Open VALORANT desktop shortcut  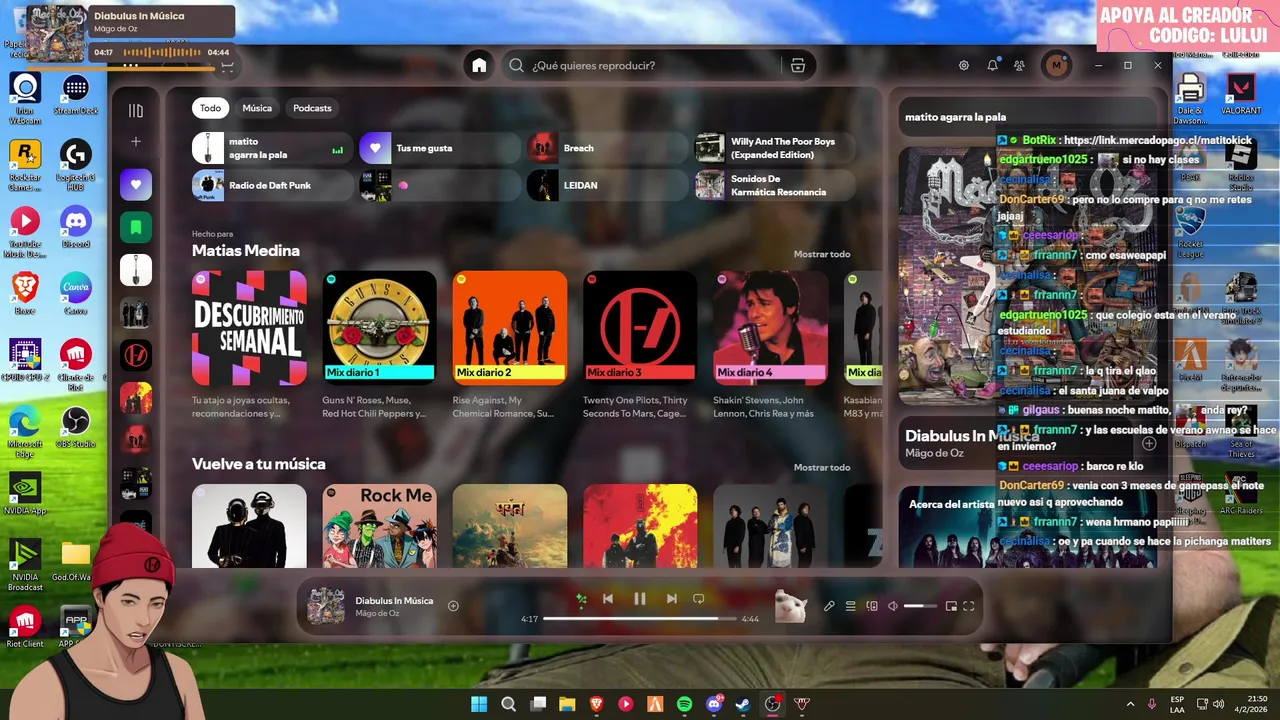[x=1241, y=93]
